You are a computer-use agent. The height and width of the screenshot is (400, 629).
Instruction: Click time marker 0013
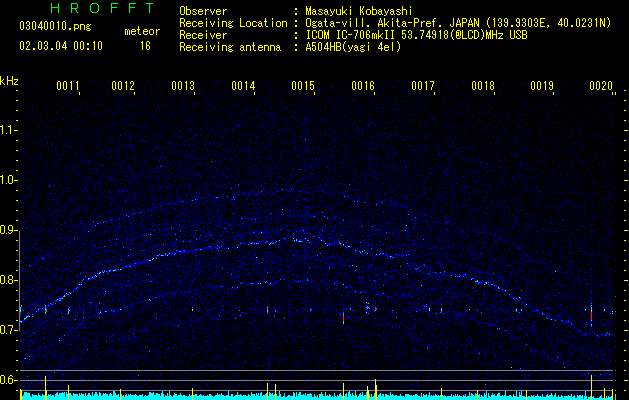(183, 86)
